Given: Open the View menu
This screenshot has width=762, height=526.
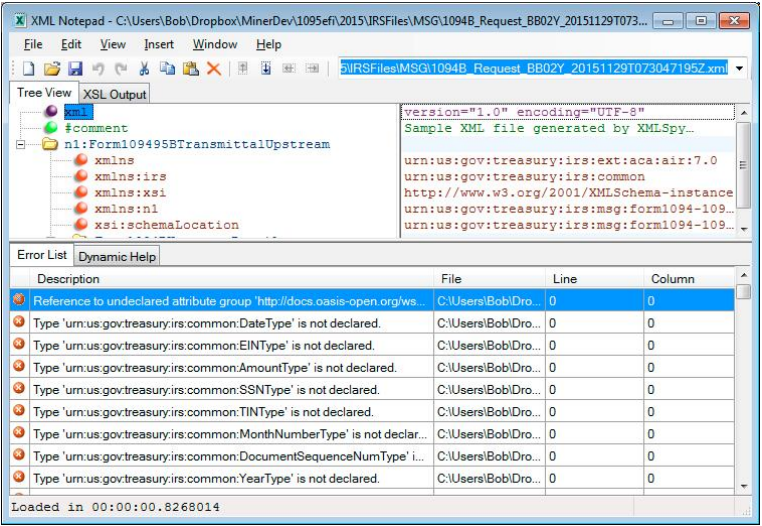Looking at the screenshot, I should click(x=113, y=44).
